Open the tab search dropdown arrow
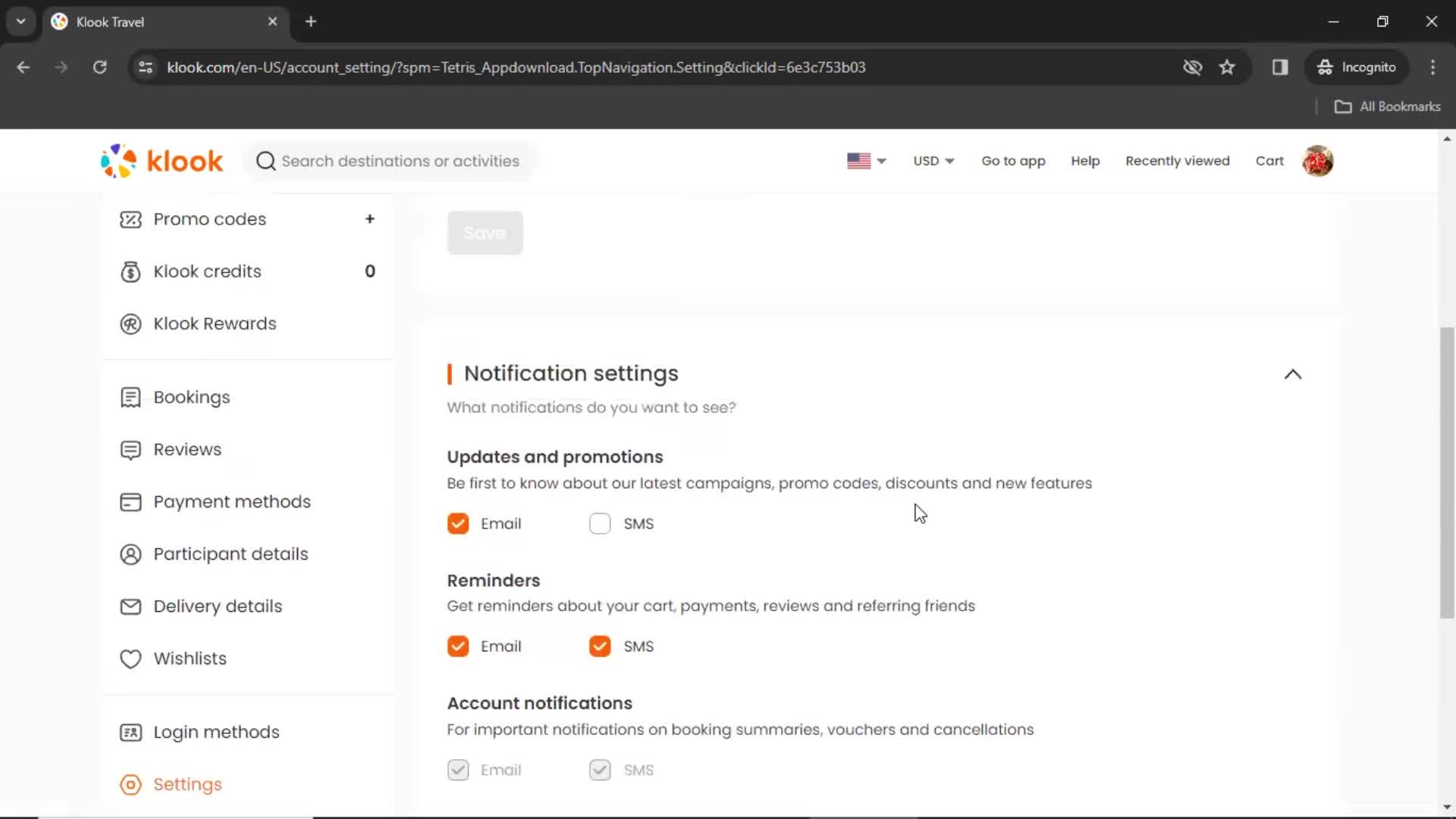1456x819 pixels. point(20,21)
